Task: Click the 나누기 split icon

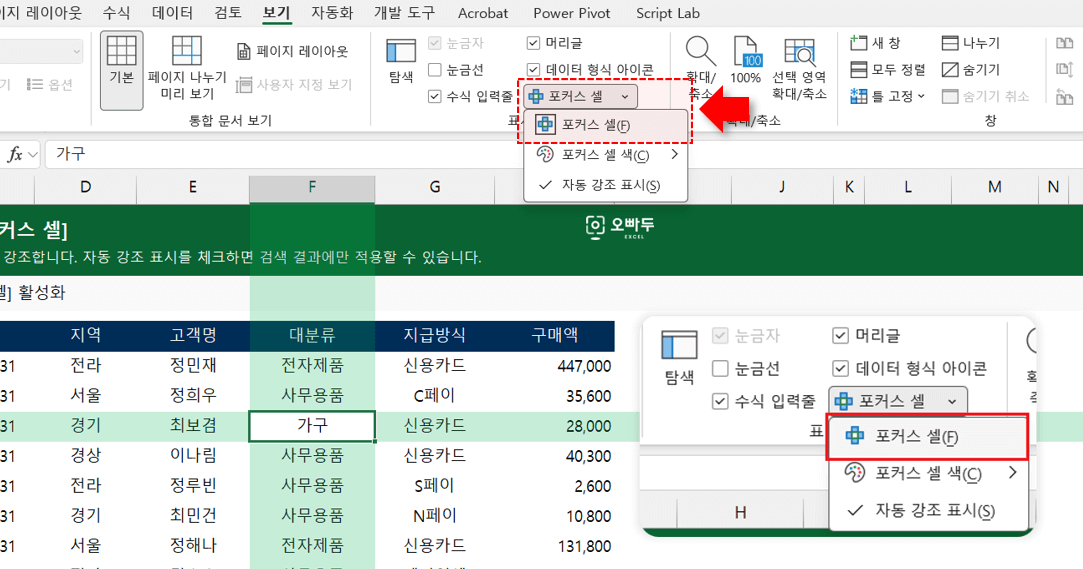Action: [x=950, y=43]
